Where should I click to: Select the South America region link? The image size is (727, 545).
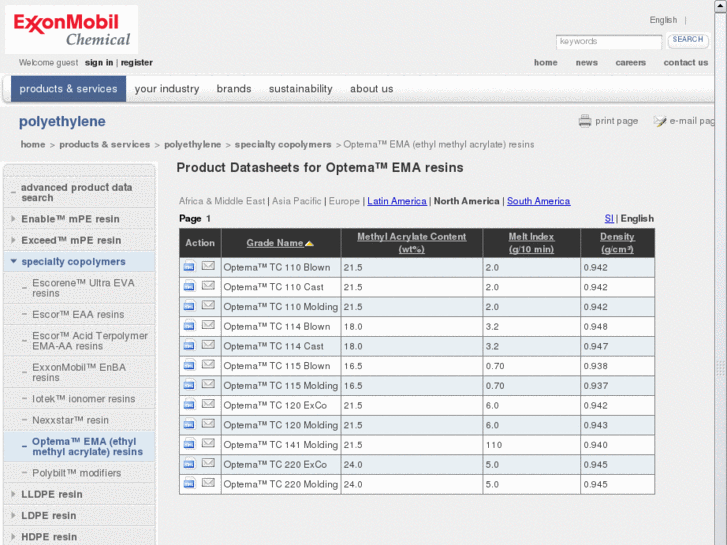(x=539, y=201)
